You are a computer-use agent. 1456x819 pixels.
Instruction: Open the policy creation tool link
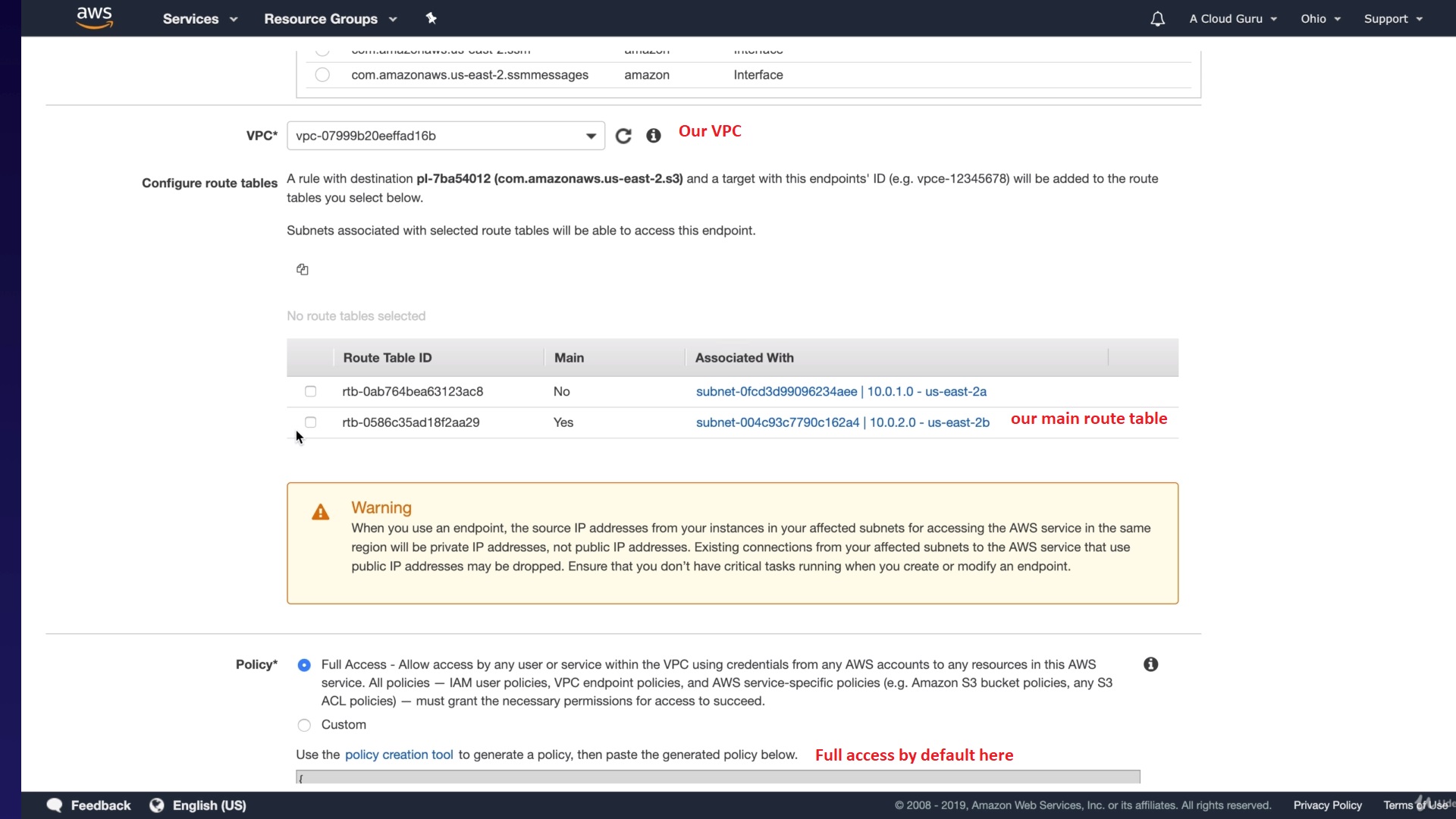click(x=399, y=755)
